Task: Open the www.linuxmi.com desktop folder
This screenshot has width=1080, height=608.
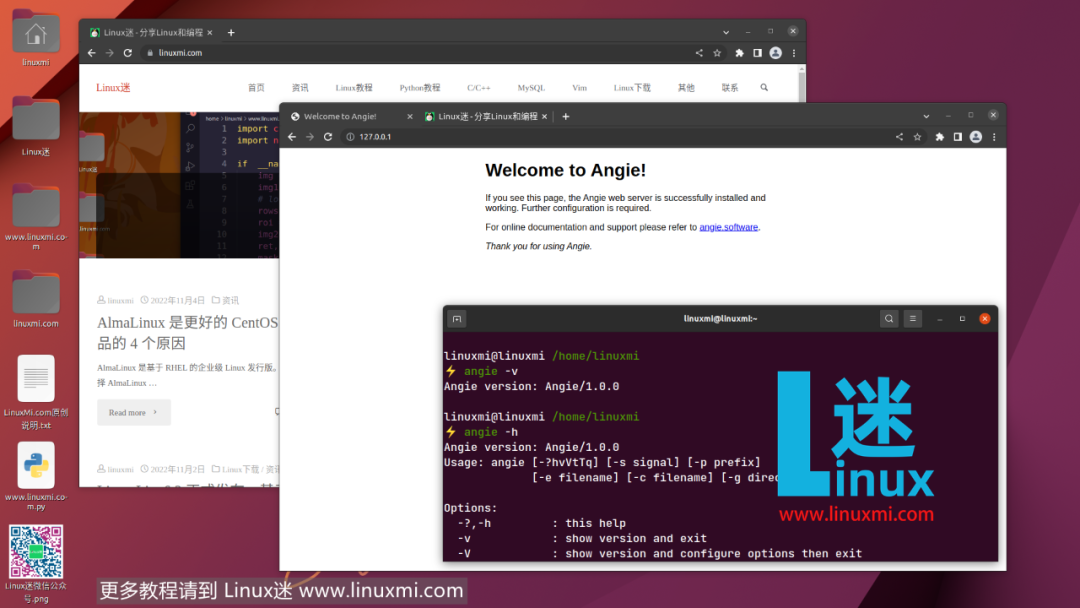Action: coord(36,216)
